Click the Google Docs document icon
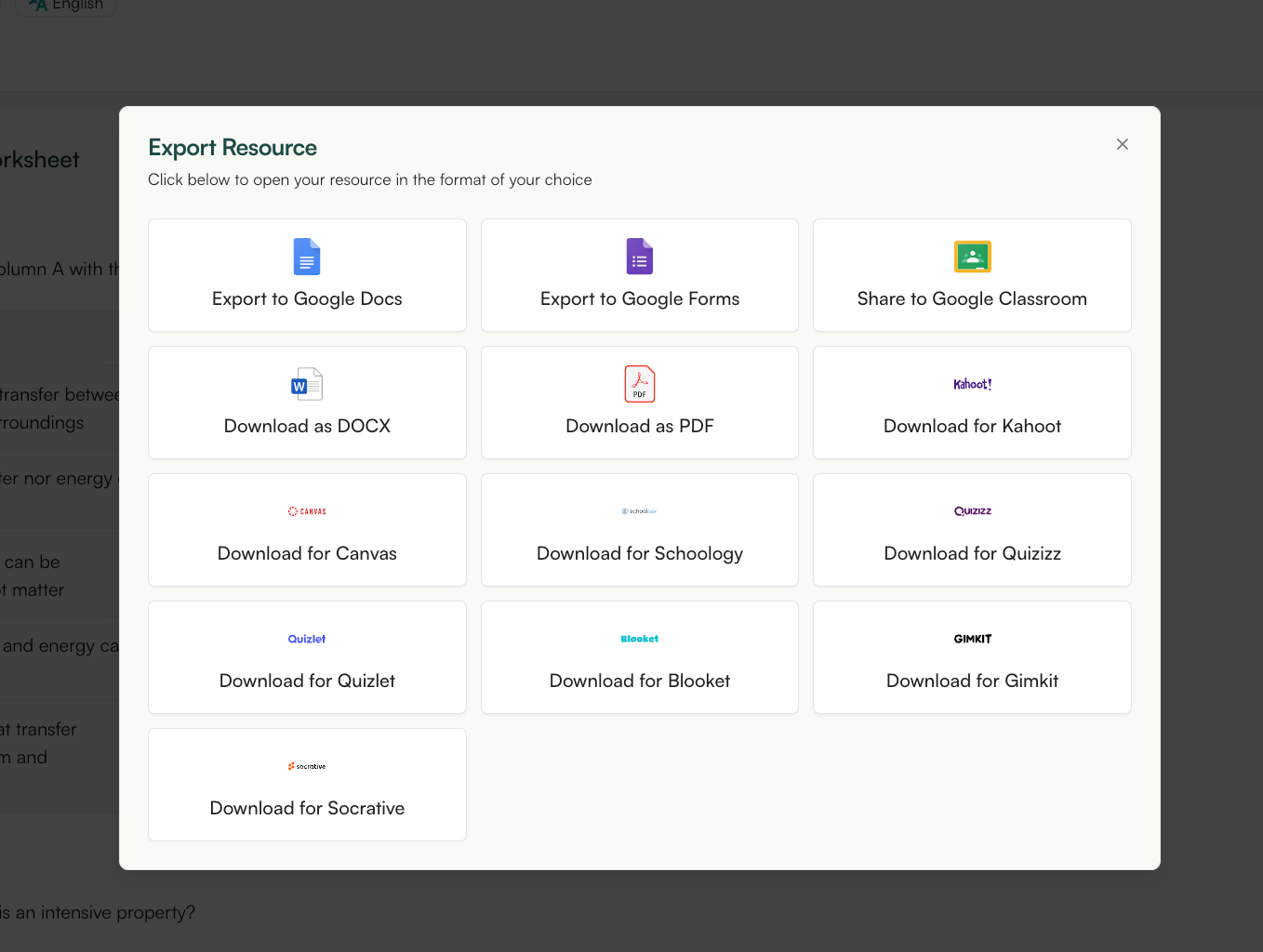This screenshot has height=952, width=1263. pyautogui.click(x=307, y=257)
